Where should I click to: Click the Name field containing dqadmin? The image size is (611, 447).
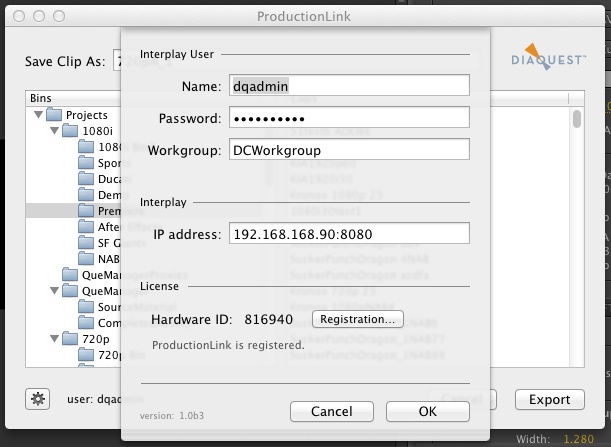click(x=349, y=85)
